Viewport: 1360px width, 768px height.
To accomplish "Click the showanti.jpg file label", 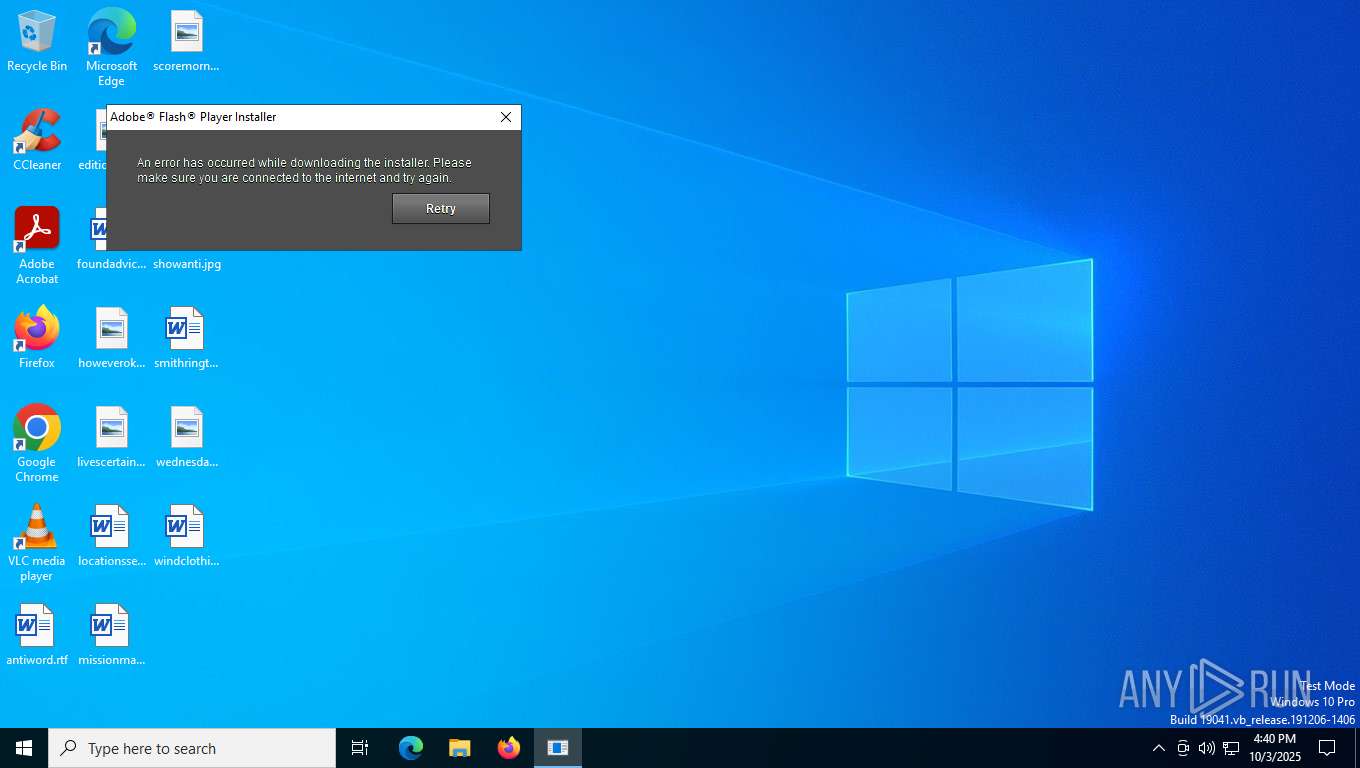I will click(x=187, y=264).
